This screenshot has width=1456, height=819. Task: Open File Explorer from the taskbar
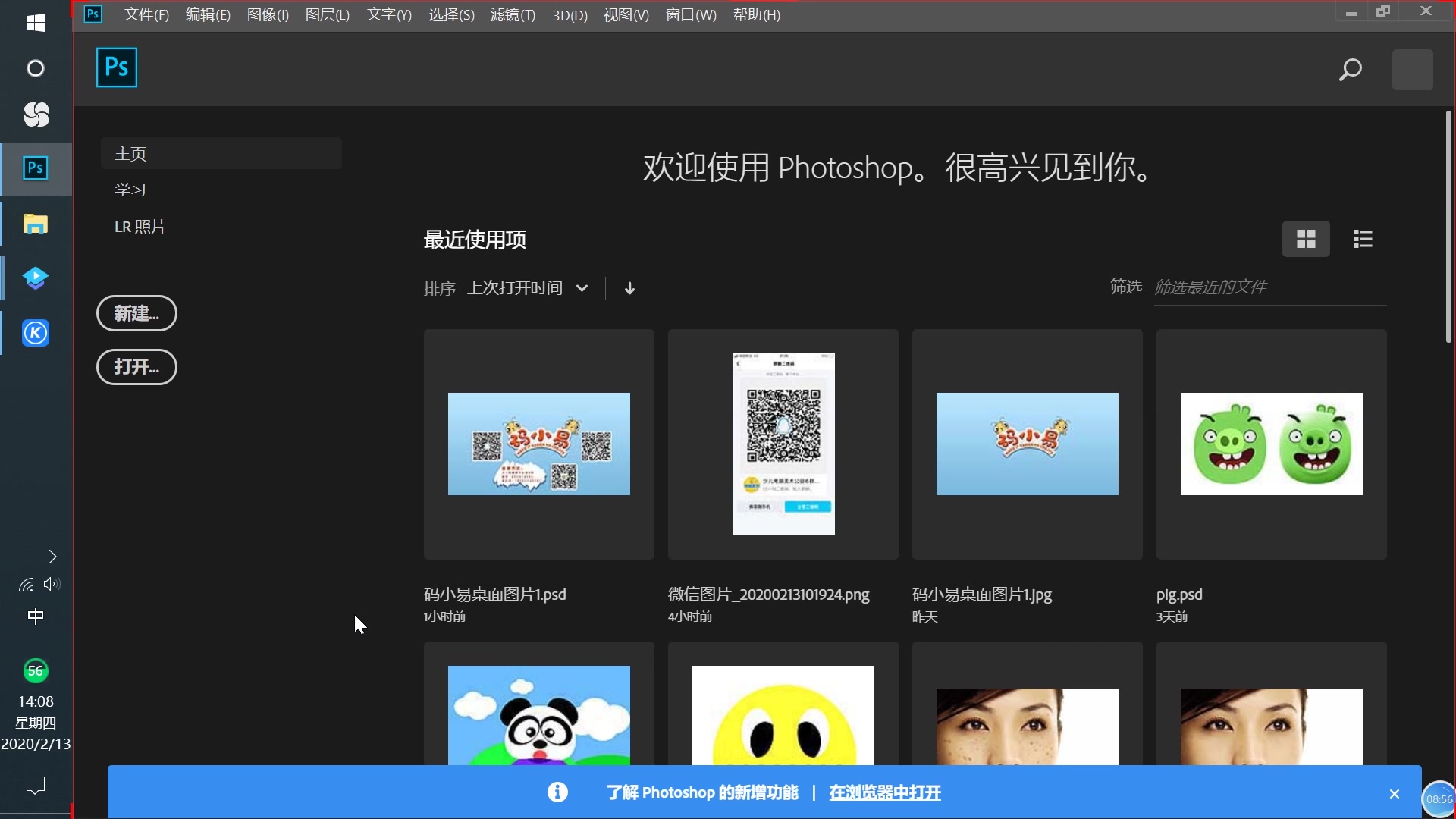pyautogui.click(x=36, y=224)
